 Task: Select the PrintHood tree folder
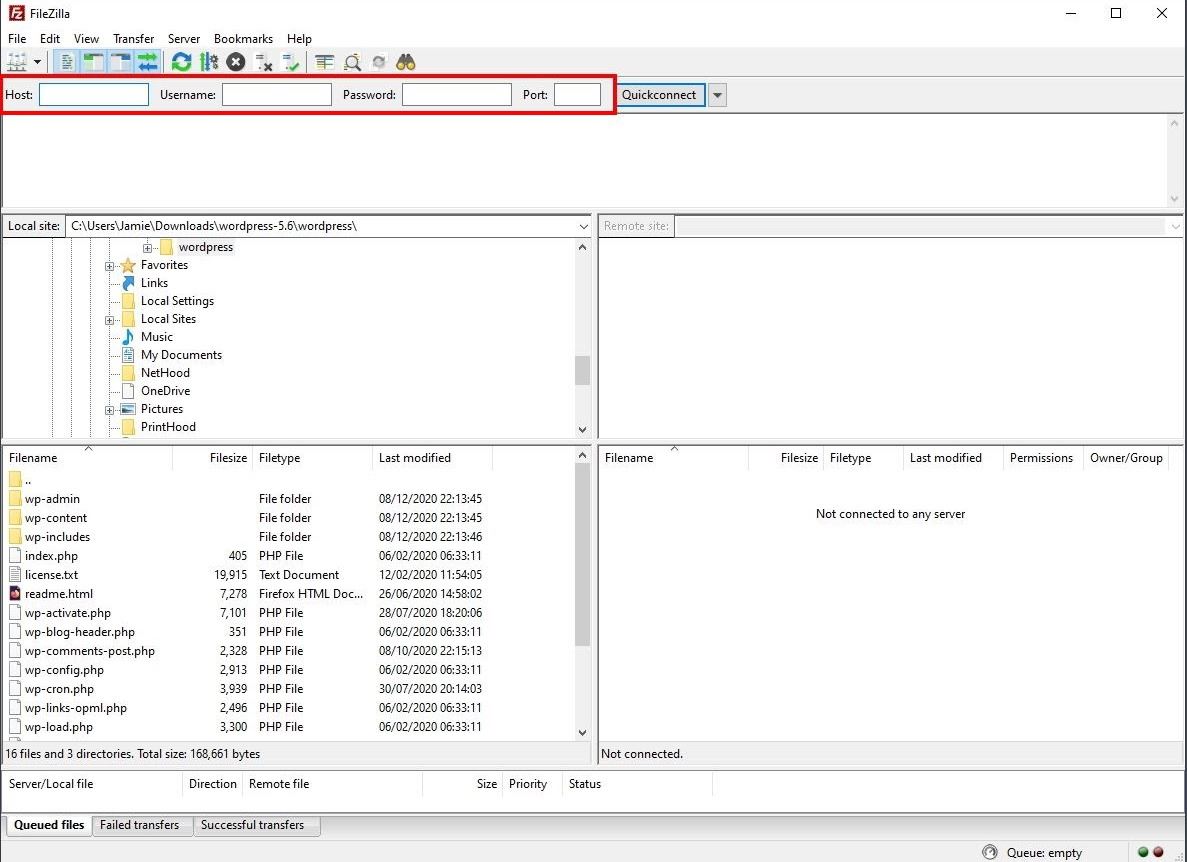tap(168, 427)
